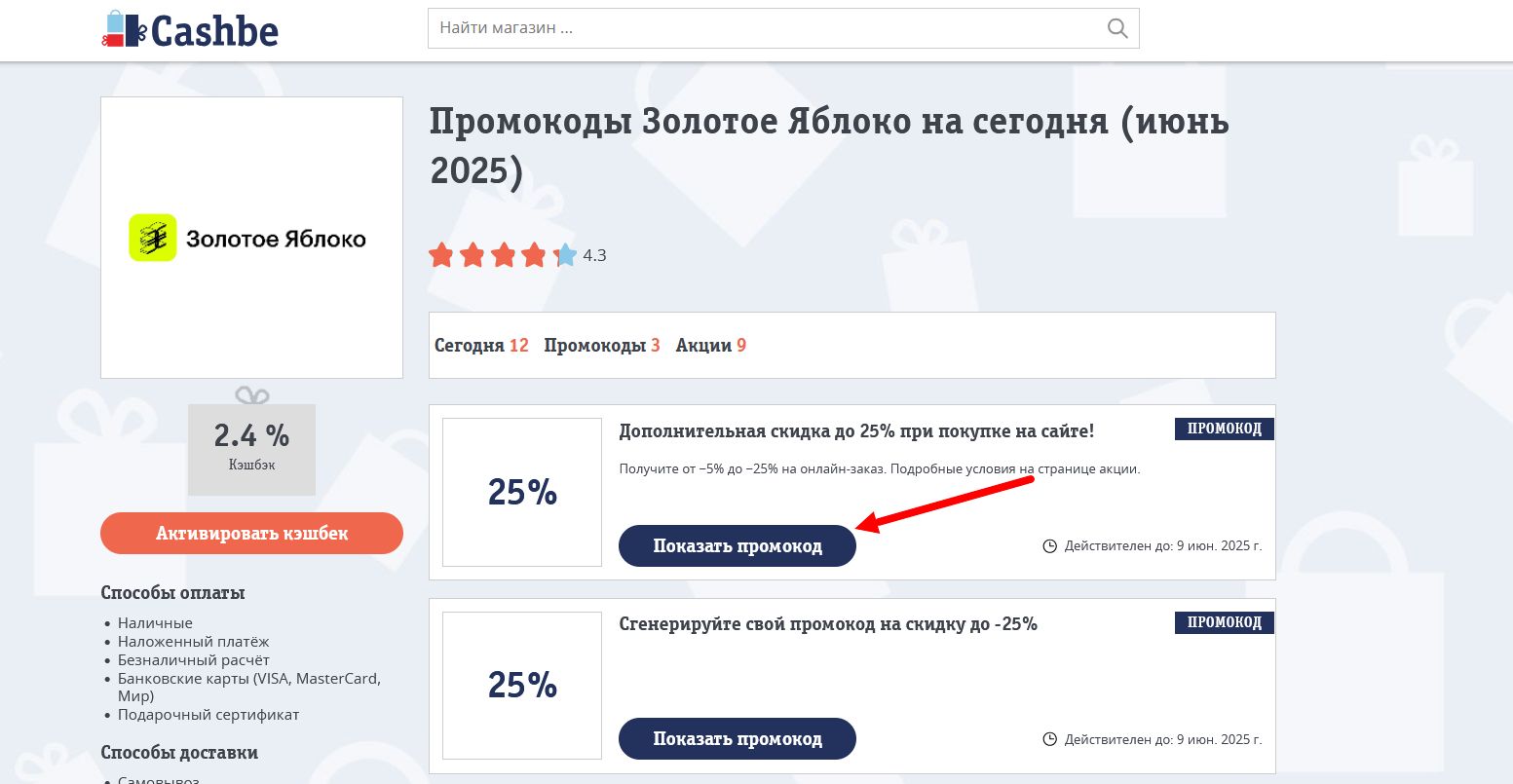1513x784 pixels.
Task: Click the ПРОМОКОД label on the first offer
Action: click(x=1225, y=429)
